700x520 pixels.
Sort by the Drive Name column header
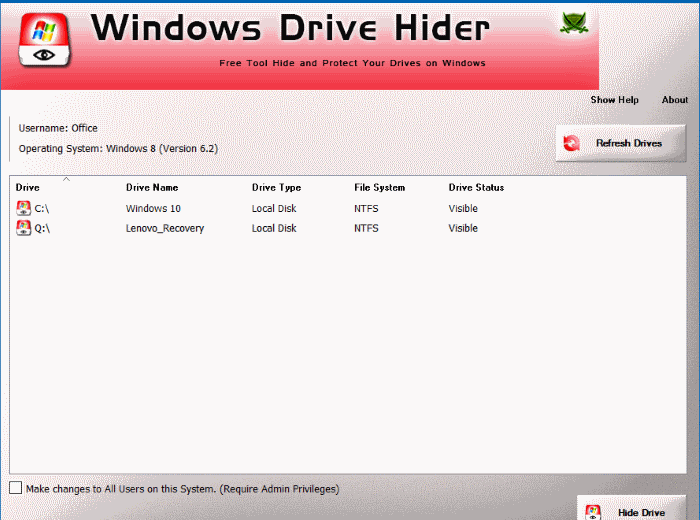pyautogui.click(x=151, y=188)
